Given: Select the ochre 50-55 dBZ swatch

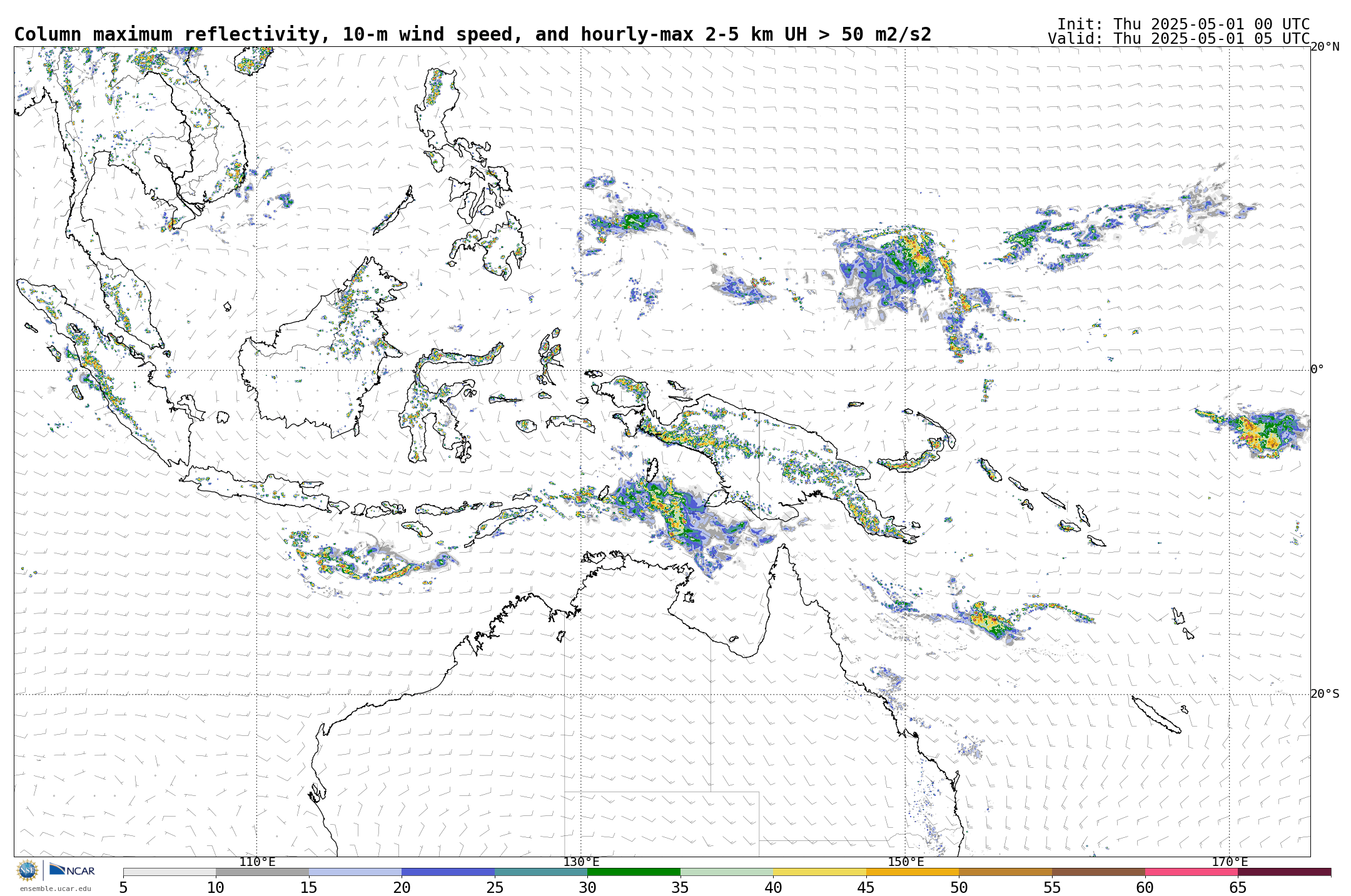Looking at the screenshot, I should (x=1005, y=872).
